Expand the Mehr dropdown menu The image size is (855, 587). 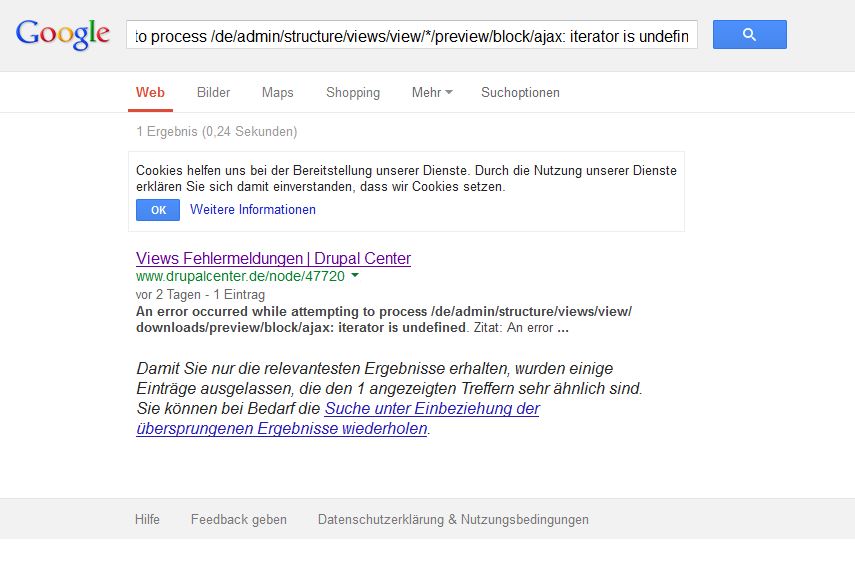(431, 92)
